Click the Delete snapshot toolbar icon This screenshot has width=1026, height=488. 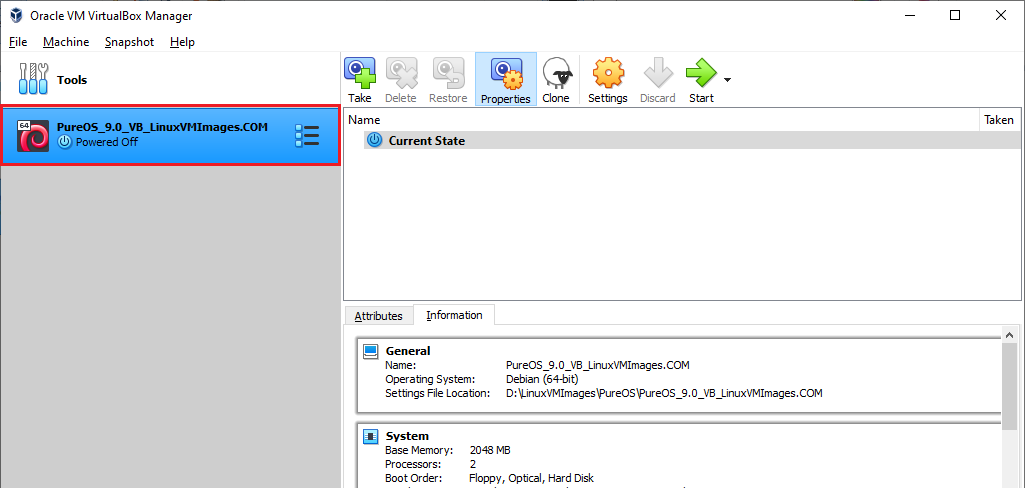(x=401, y=73)
